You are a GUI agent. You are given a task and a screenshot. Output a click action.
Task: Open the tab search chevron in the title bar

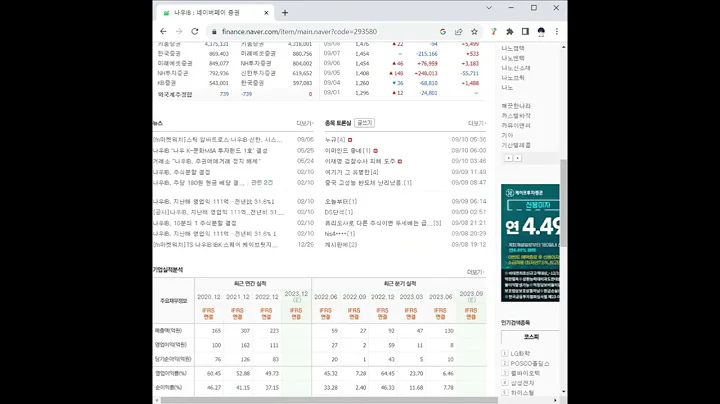coord(489,8)
